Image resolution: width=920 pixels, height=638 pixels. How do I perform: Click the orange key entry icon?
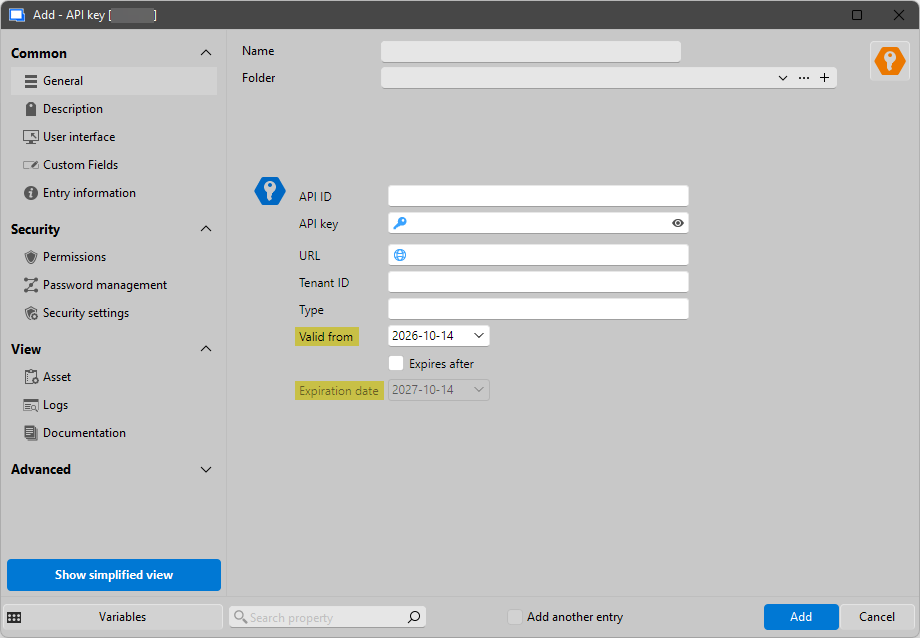[x=889, y=61]
